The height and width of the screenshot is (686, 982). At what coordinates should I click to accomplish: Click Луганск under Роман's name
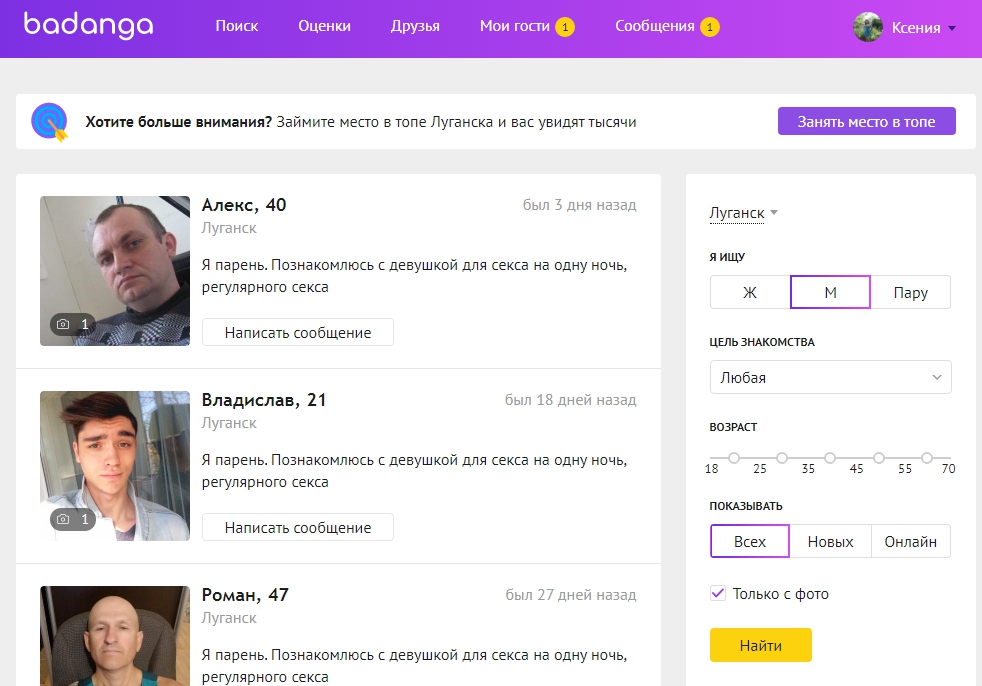[x=229, y=618]
